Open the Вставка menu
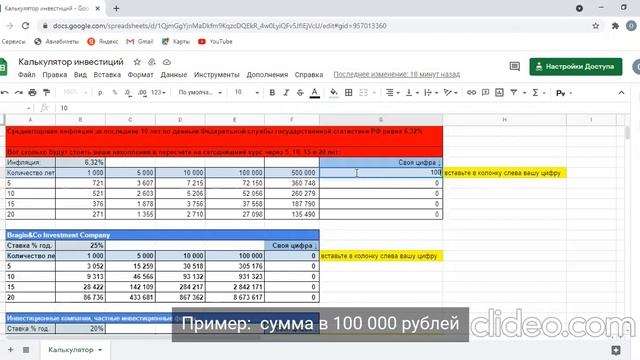 (x=107, y=75)
